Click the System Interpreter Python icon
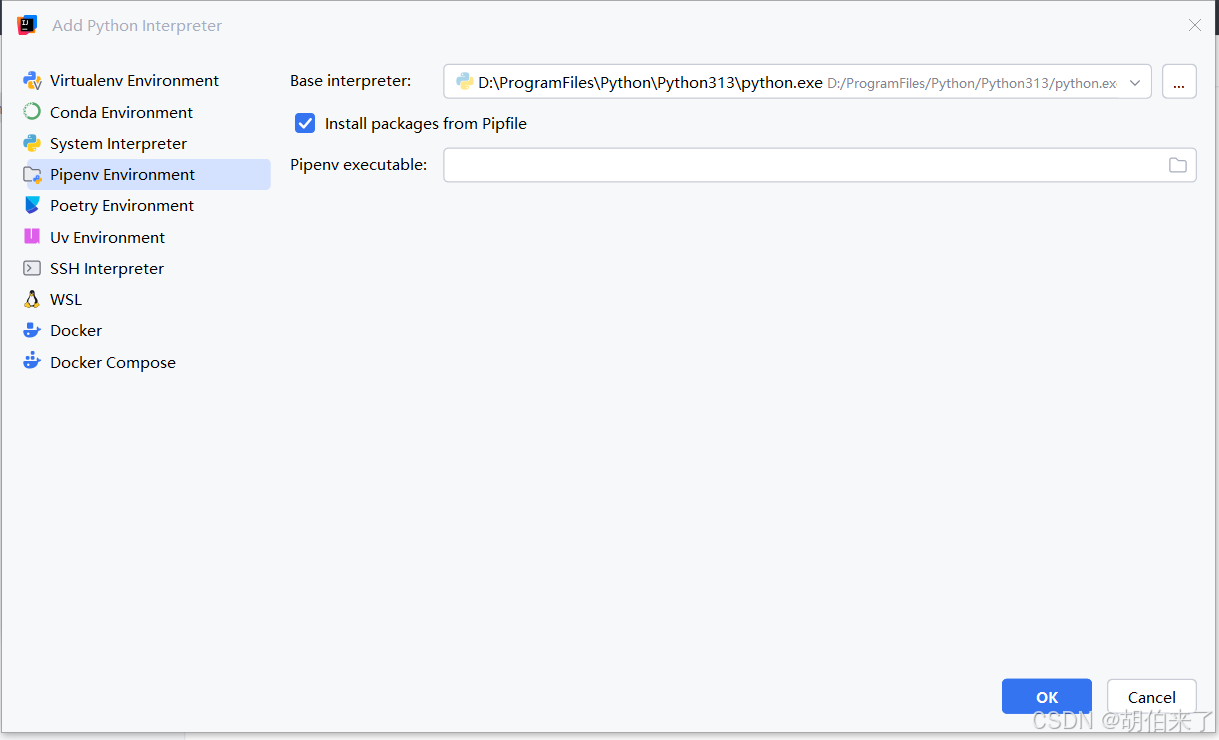The height and width of the screenshot is (740, 1219). click(x=32, y=143)
